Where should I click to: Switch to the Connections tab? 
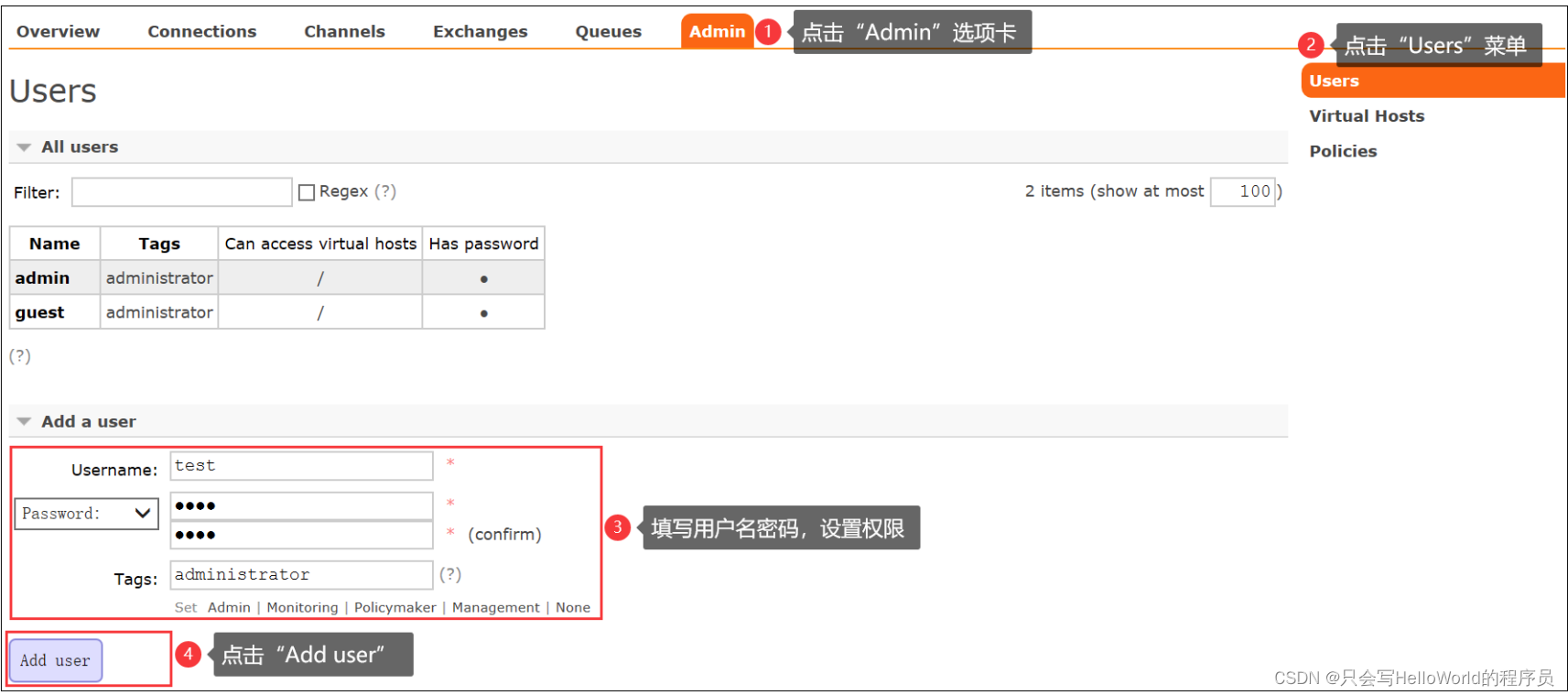[x=202, y=31]
